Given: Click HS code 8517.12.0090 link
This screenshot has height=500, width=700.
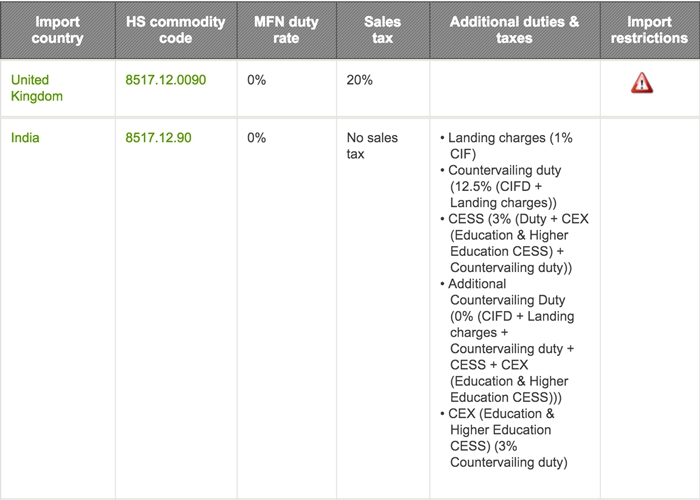Looking at the screenshot, I should tap(166, 80).
